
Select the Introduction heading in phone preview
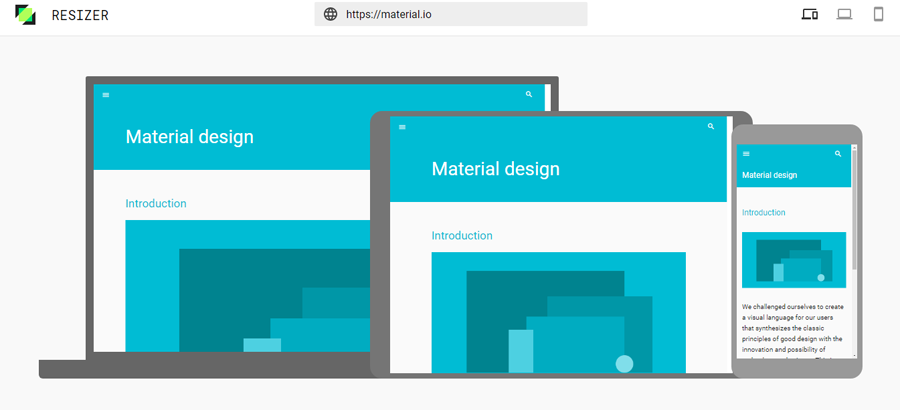click(x=763, y=213)
